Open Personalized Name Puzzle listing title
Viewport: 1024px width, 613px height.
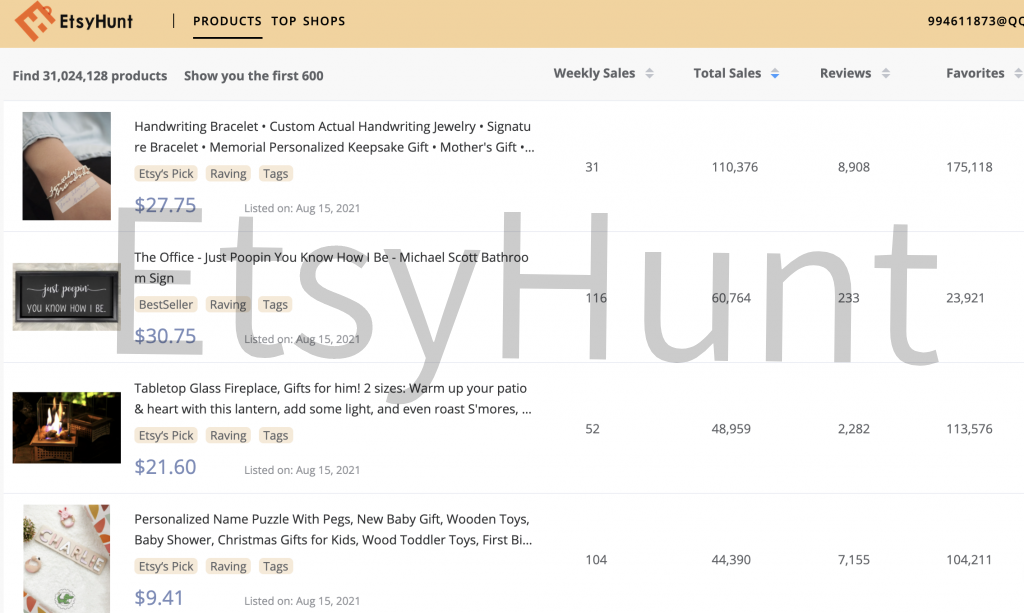coord(332,529)
